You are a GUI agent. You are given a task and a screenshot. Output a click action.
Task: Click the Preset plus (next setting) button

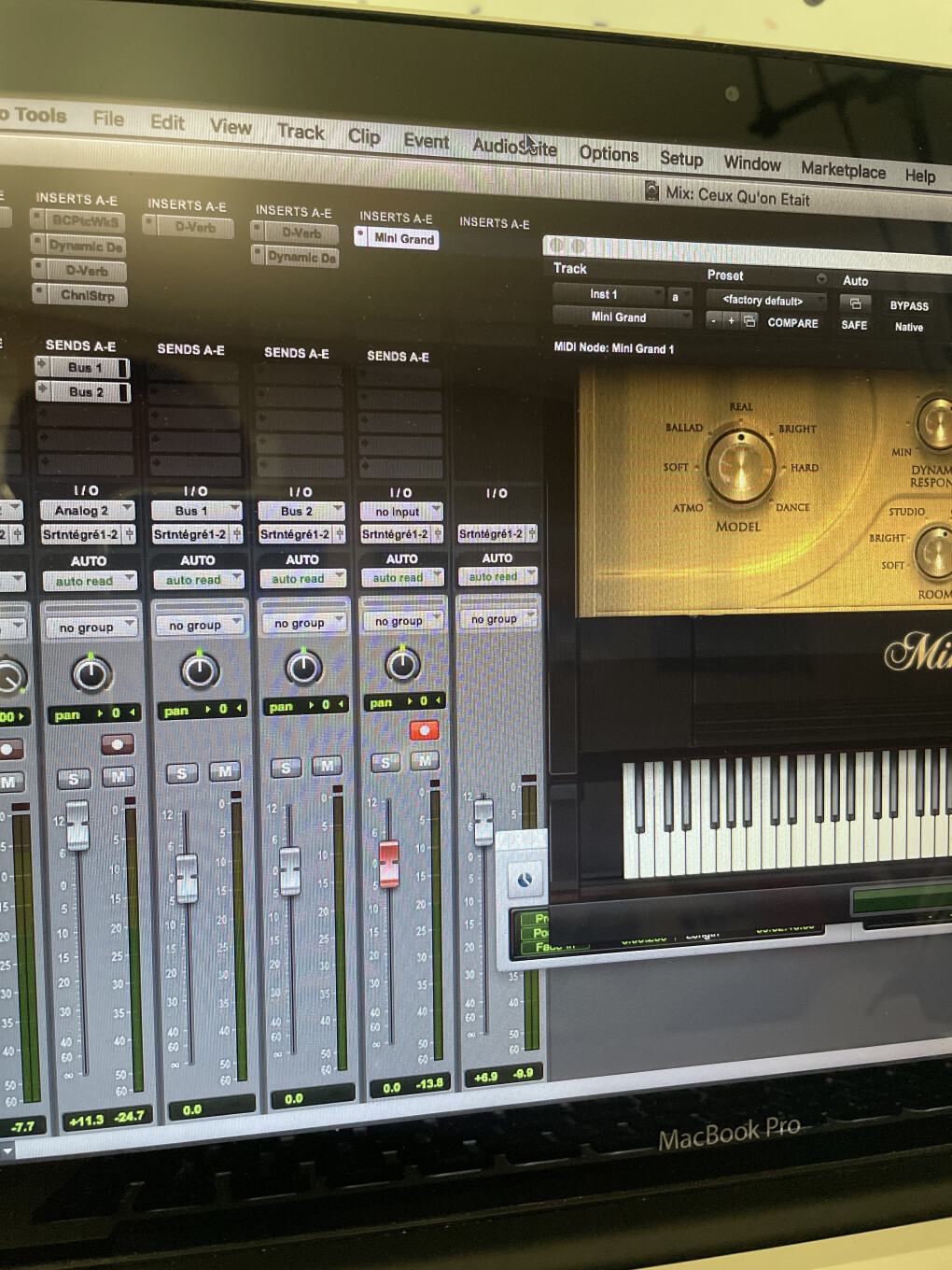coord(731,320)
